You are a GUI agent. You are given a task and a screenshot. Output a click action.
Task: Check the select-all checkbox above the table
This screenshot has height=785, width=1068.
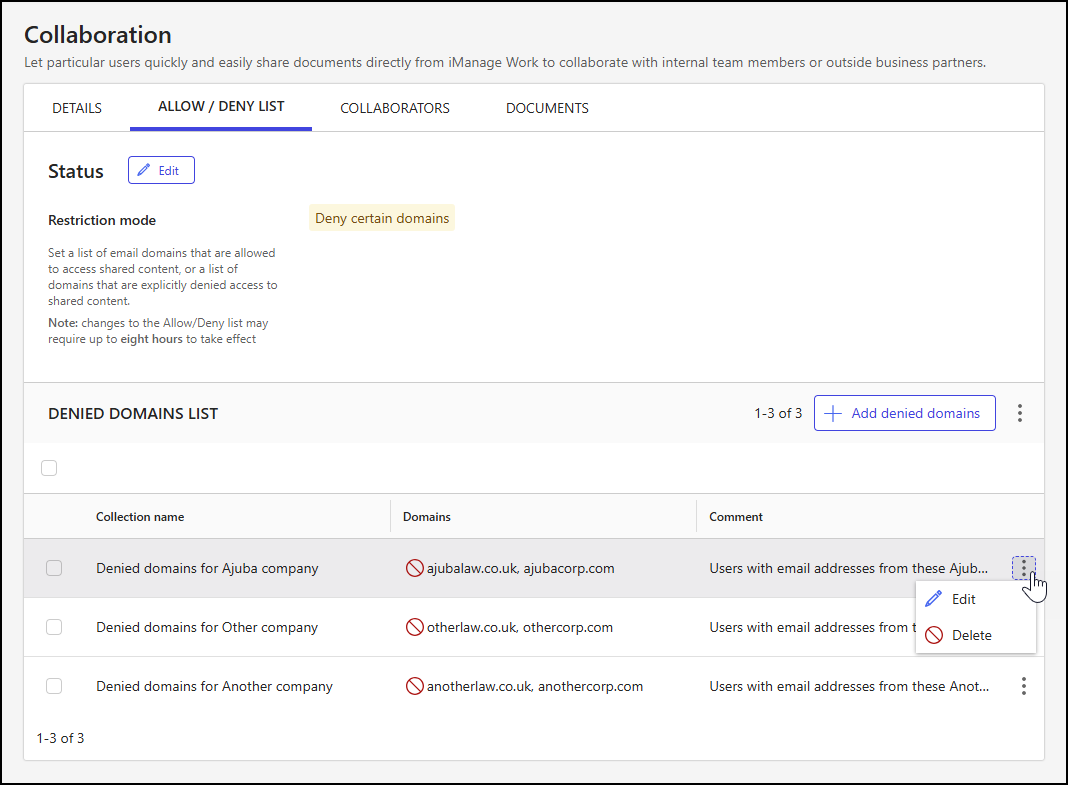click(x=49, y=467)
